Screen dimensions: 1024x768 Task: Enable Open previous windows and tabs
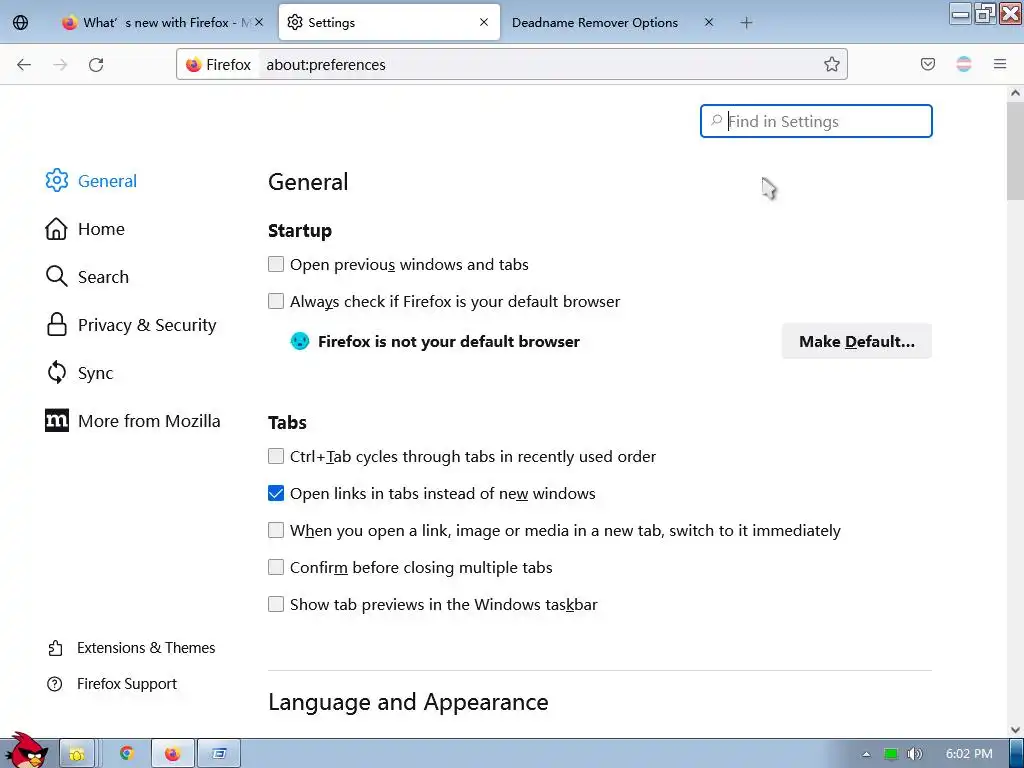pyautogui.click(x=276, y=264)
